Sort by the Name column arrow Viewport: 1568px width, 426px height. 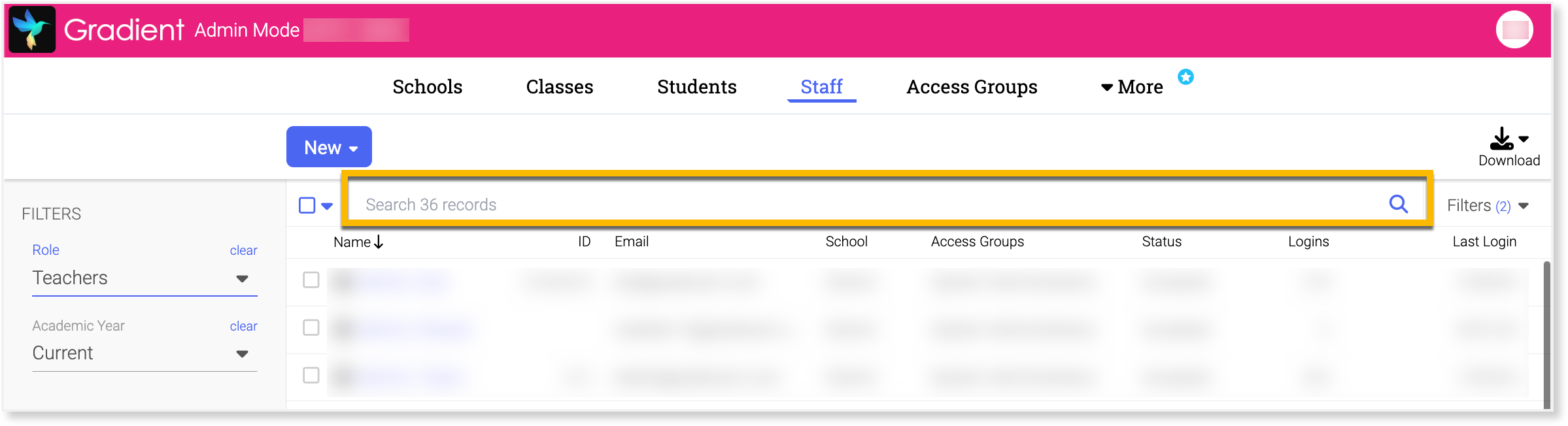pos(379,242)
